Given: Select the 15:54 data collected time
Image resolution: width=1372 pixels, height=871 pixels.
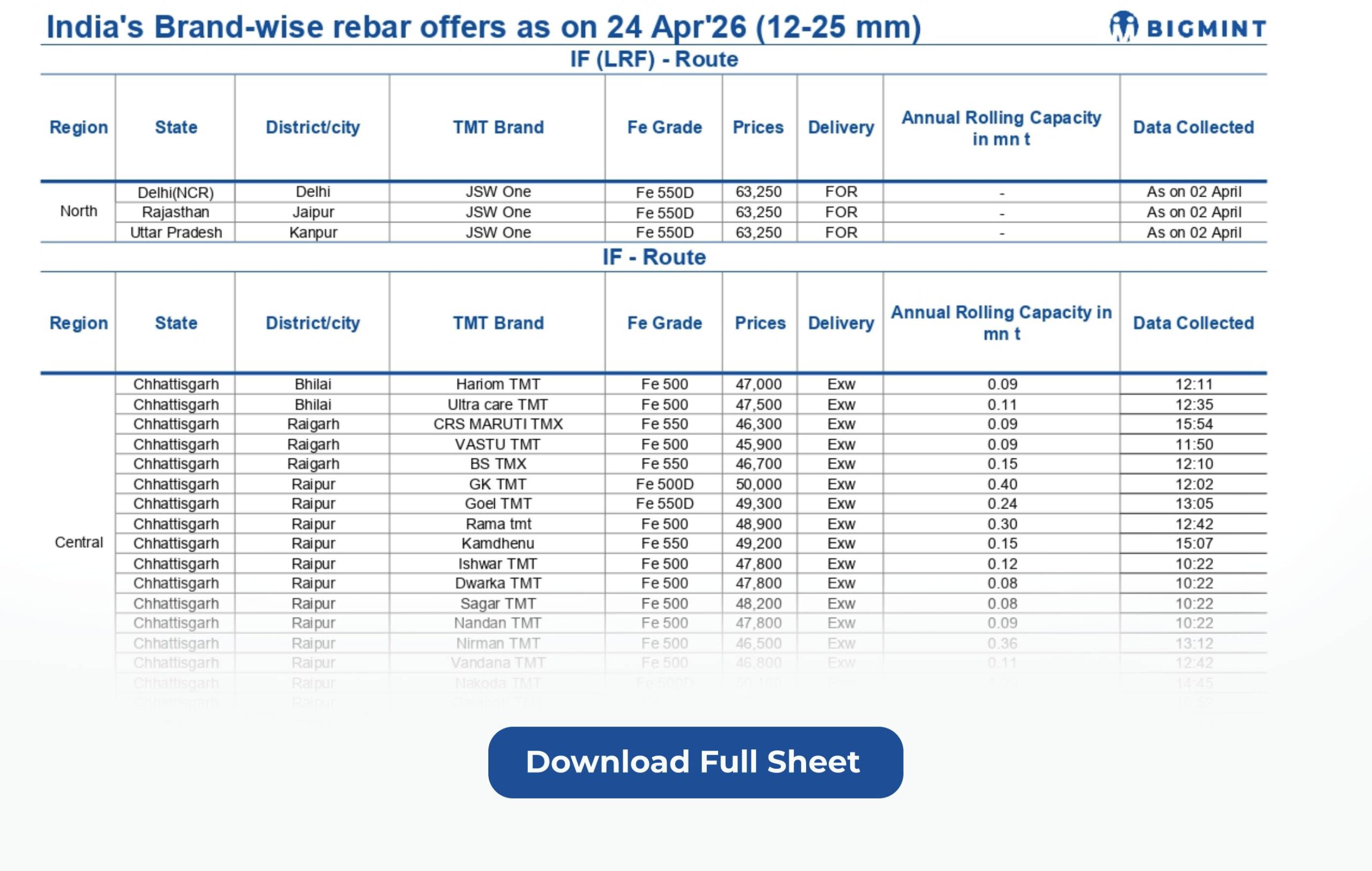Looking at the screenshot, I should pos(1193,424).
